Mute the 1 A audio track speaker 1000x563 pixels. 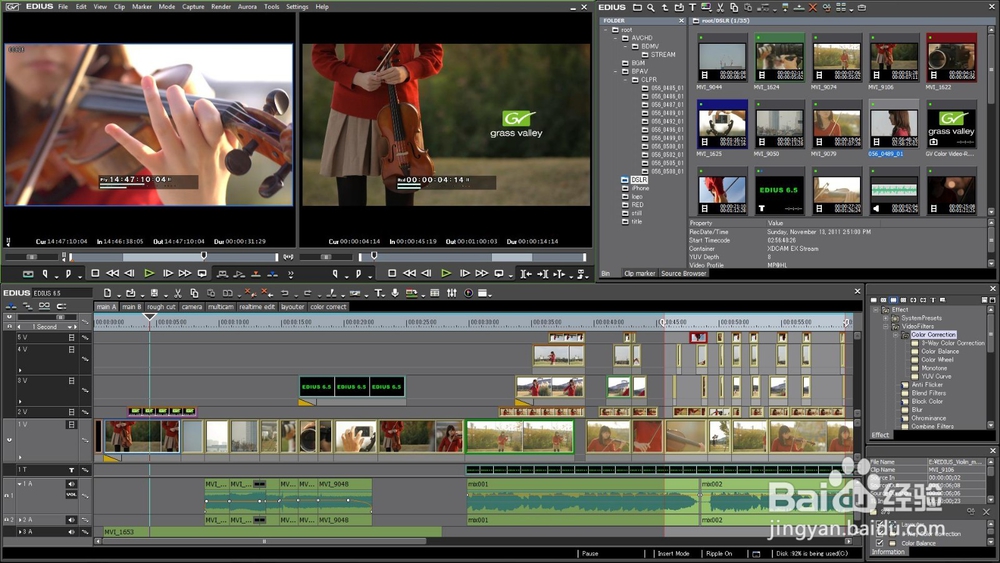(x=71, y=484)
